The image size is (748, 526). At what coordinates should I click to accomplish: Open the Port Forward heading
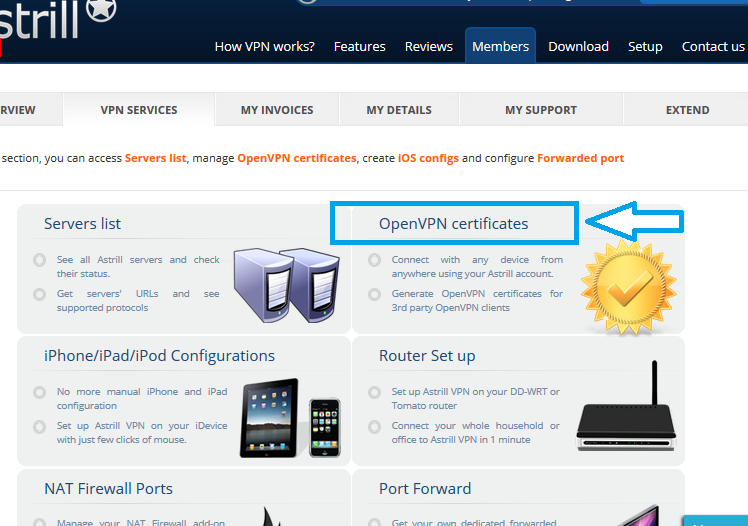[425, 488]
